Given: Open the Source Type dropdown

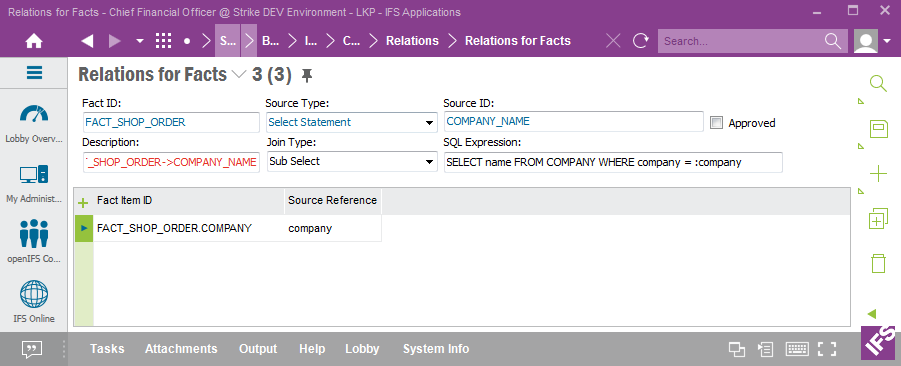Looking at the screenshot, I should [x=350, y=122].
